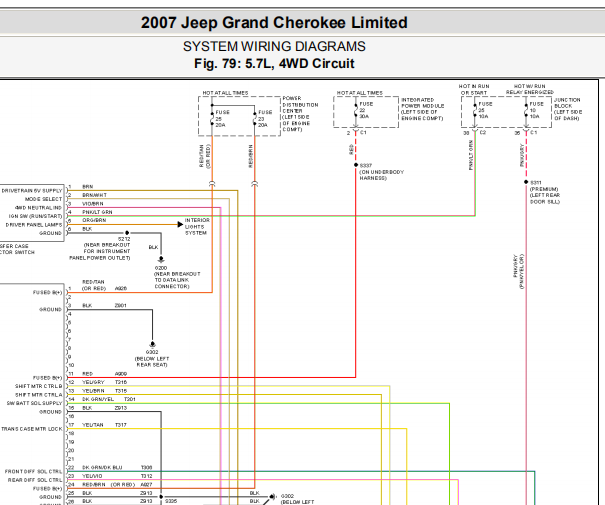Click the "DK GRN/DK BLU" wire label
This screenshot has height=505, width=605.
click(x=102, y=468)
